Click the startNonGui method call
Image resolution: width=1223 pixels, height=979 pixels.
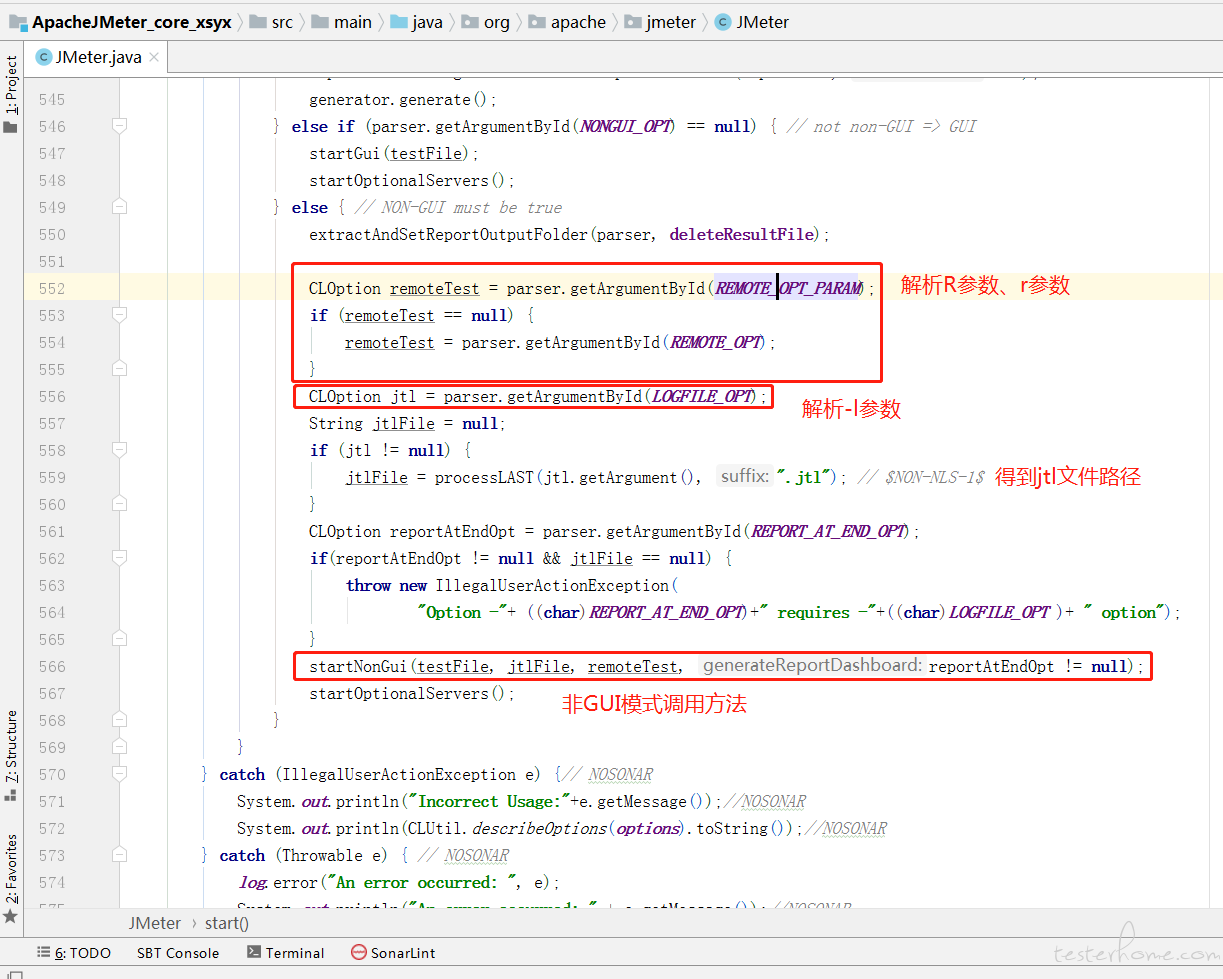pyautogui.click(x=358, y=666)
